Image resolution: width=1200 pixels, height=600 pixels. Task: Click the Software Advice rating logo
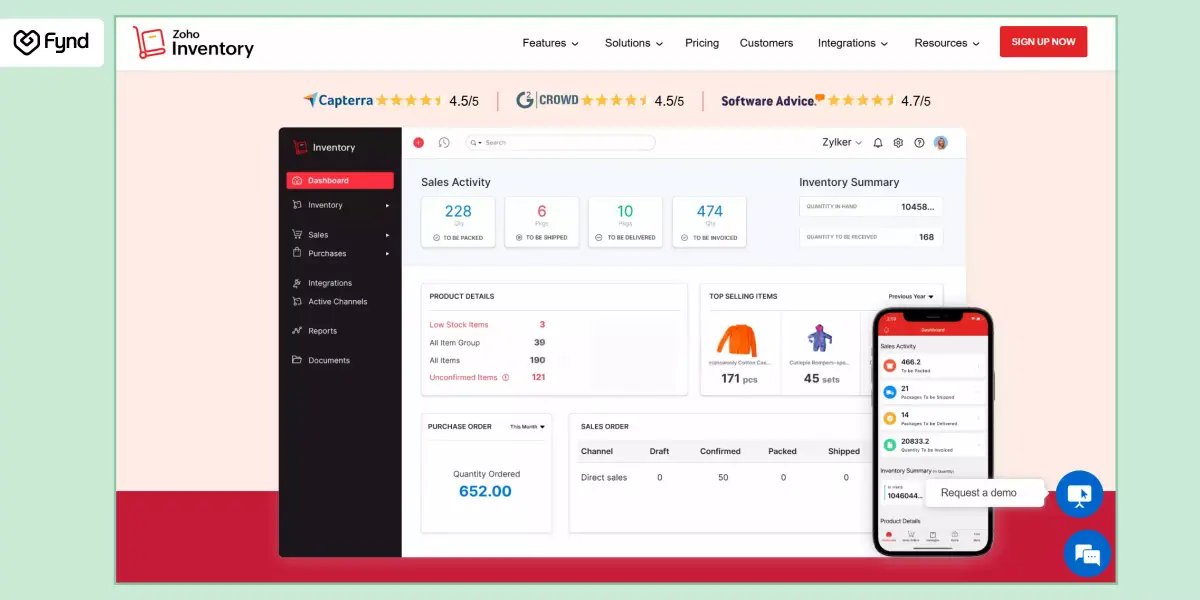[772, 100]
